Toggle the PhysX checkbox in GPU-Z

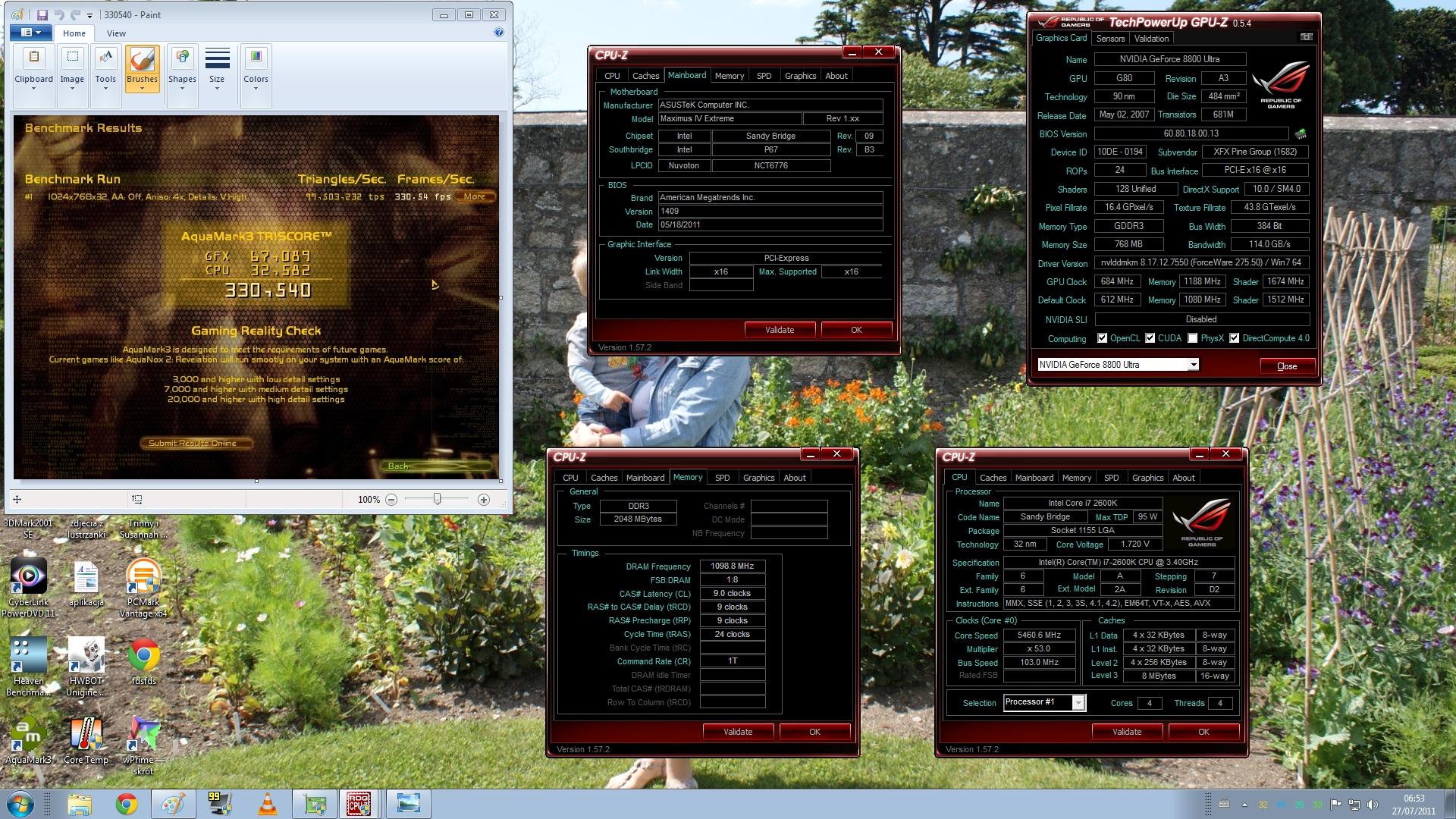point(1193,338)
